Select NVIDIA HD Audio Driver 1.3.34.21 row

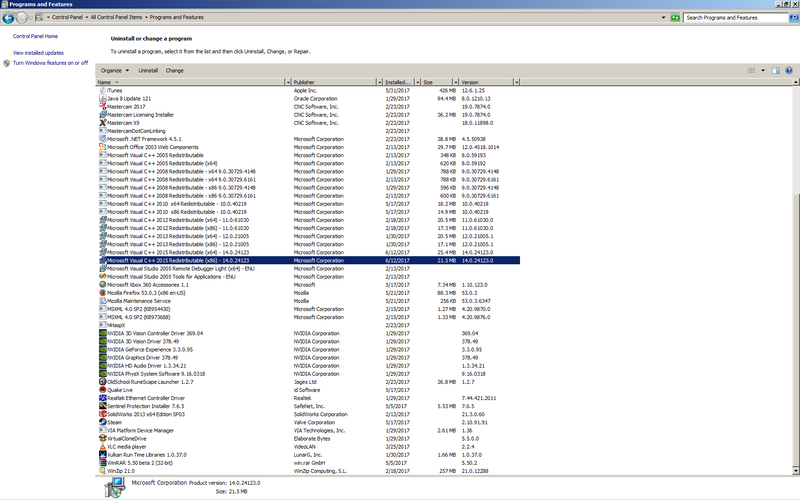pyautogui.click(x=308, y=366)
